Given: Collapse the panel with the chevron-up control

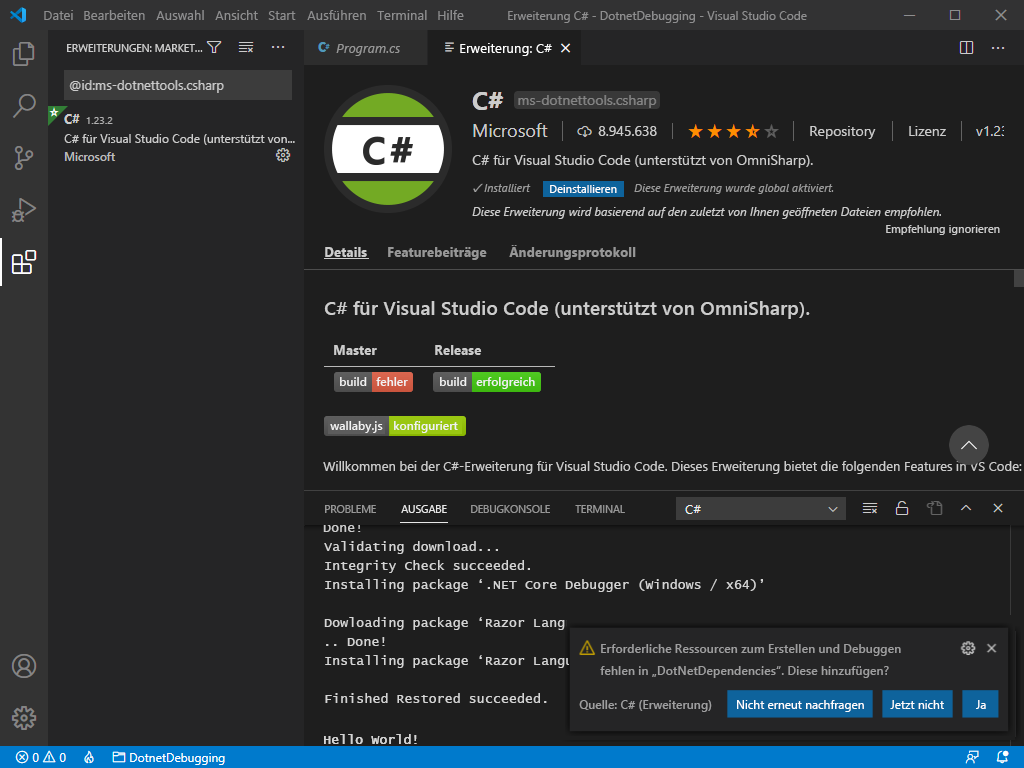Looking at the screenshot, I should pos(965,508).
